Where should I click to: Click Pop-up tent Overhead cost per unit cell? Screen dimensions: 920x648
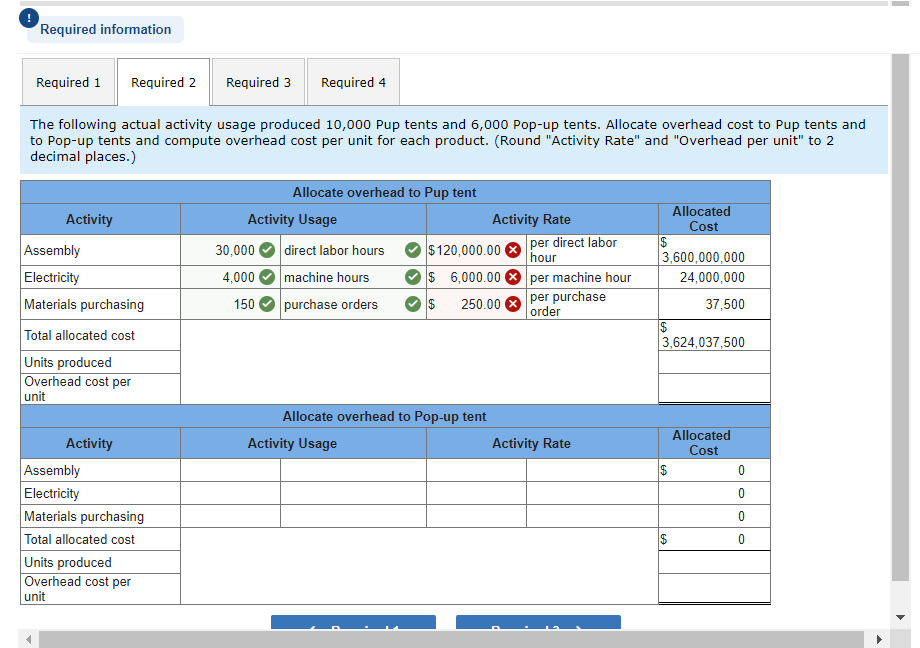click(714, 589)
